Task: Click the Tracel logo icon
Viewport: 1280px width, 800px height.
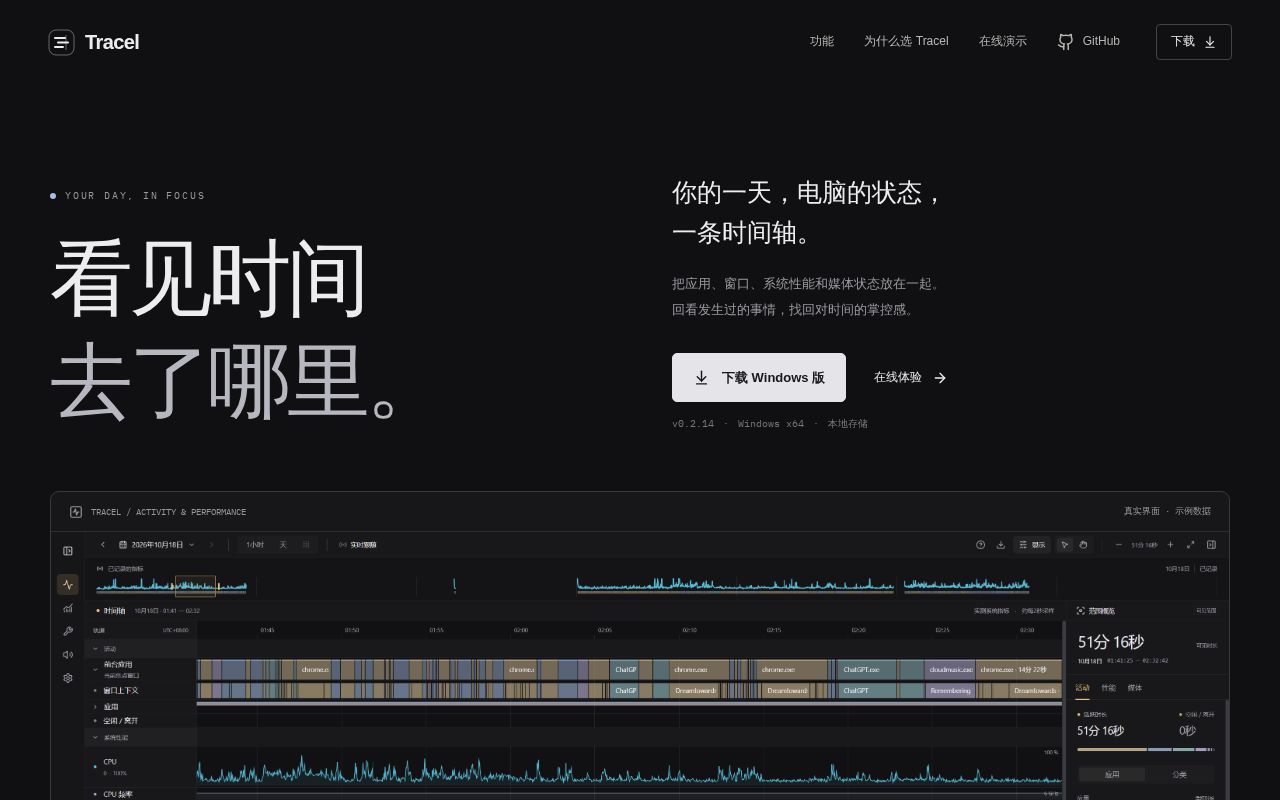Action: (61, 42)
